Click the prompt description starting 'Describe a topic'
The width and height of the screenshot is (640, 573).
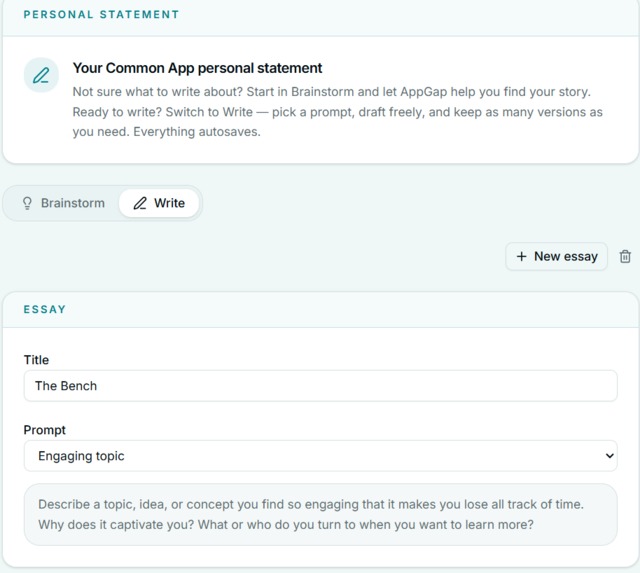[320, 514]
